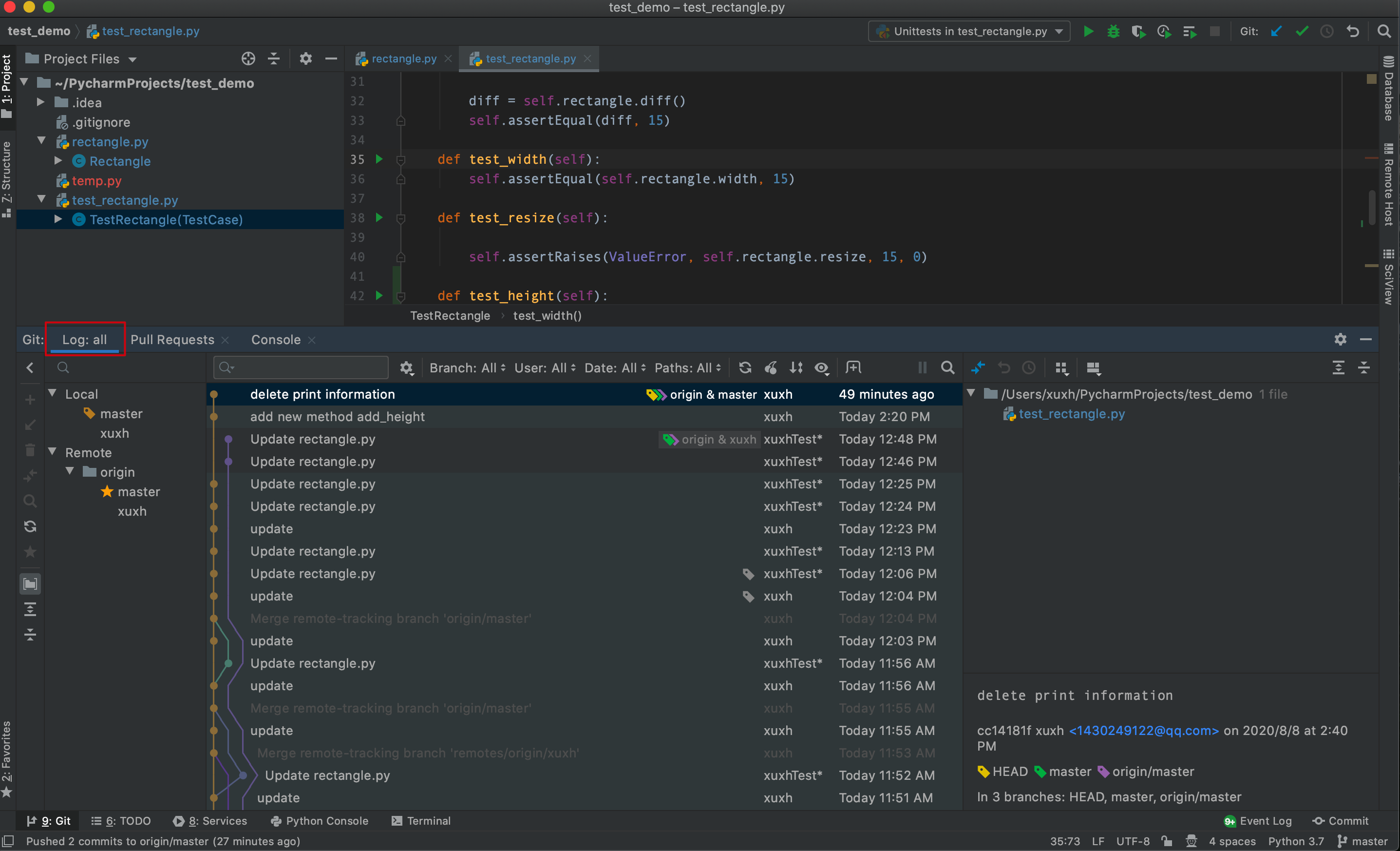Viewport: 1400px width, 851px height.
Task: Switch to the Pull Requests tab
Action: pyautogui.click(x=172, y=339)
